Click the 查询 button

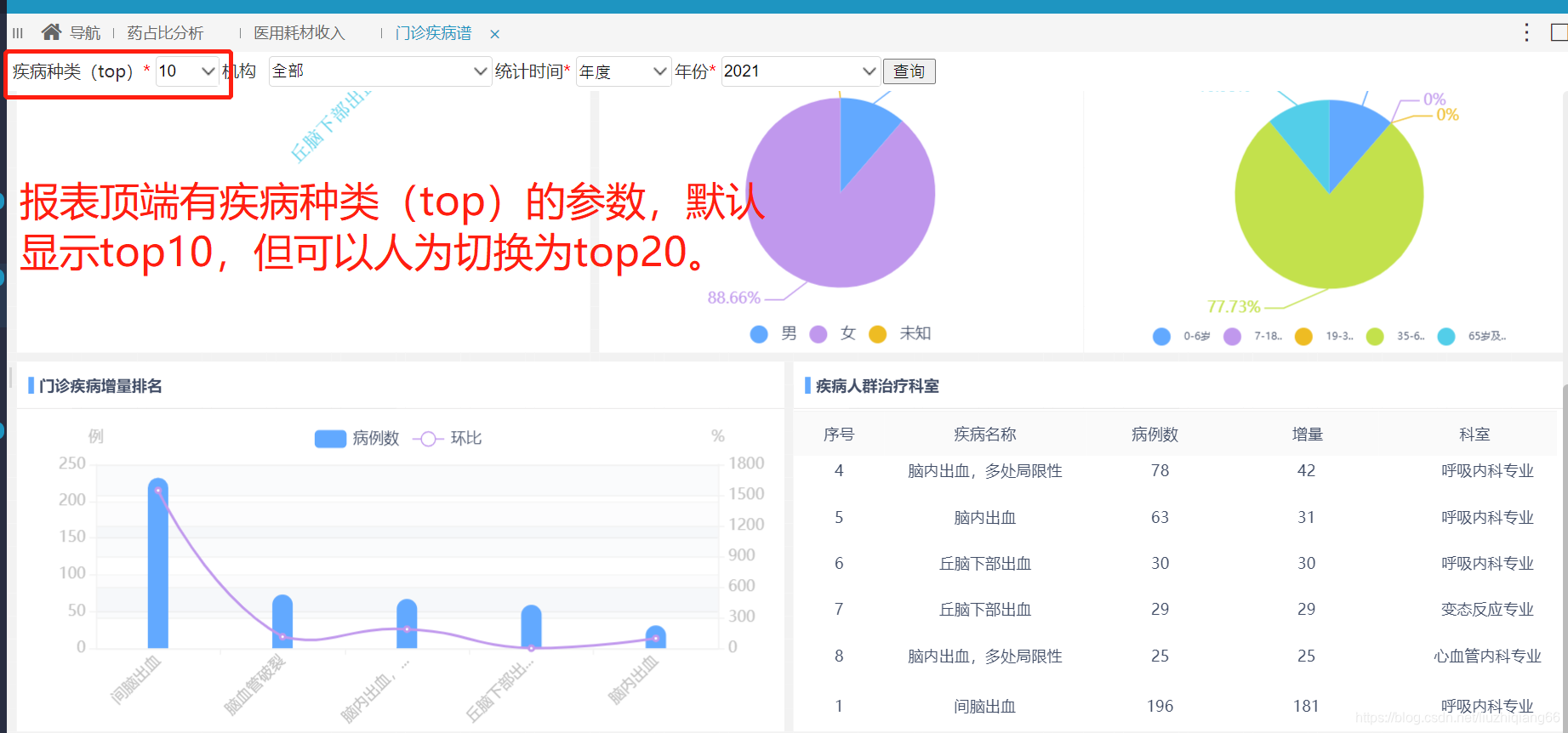(909, 71)
